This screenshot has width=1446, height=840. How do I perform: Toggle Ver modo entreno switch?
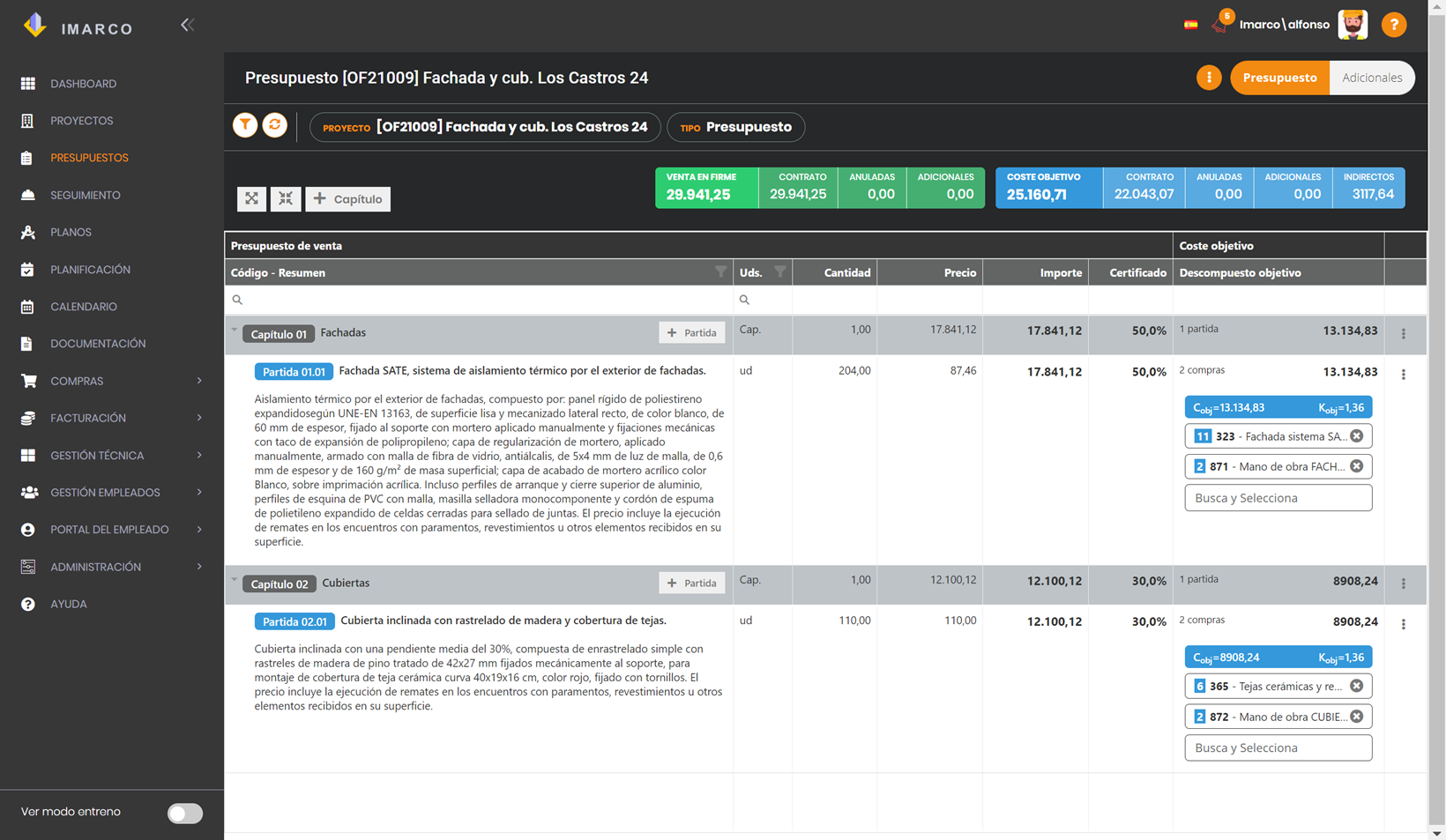pos(185,813)
